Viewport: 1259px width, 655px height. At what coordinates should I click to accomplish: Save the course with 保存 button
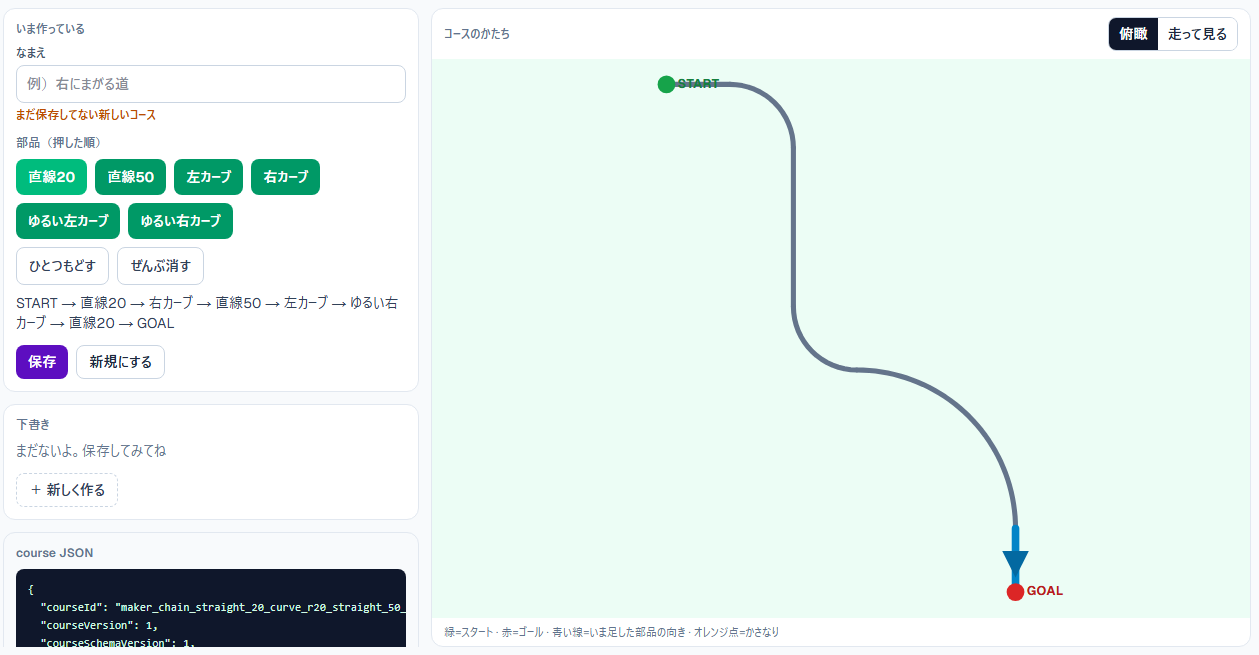[42, 362]
